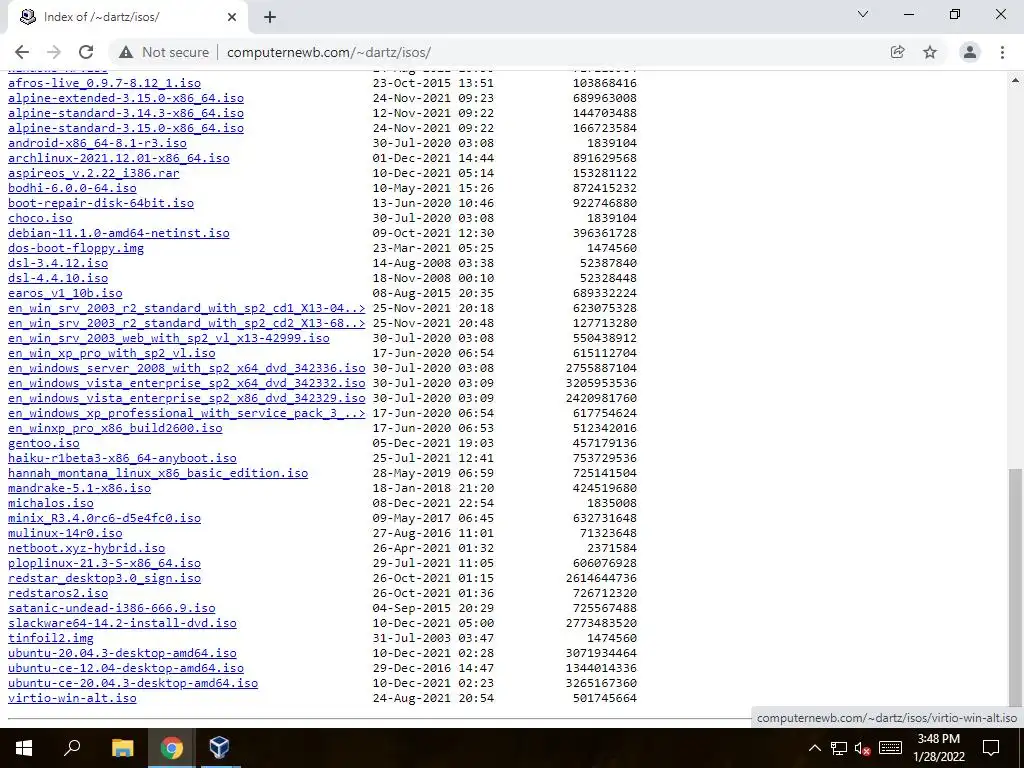Open archlinux-2021.12.01-x86_64.iso link

click(119, 158)
